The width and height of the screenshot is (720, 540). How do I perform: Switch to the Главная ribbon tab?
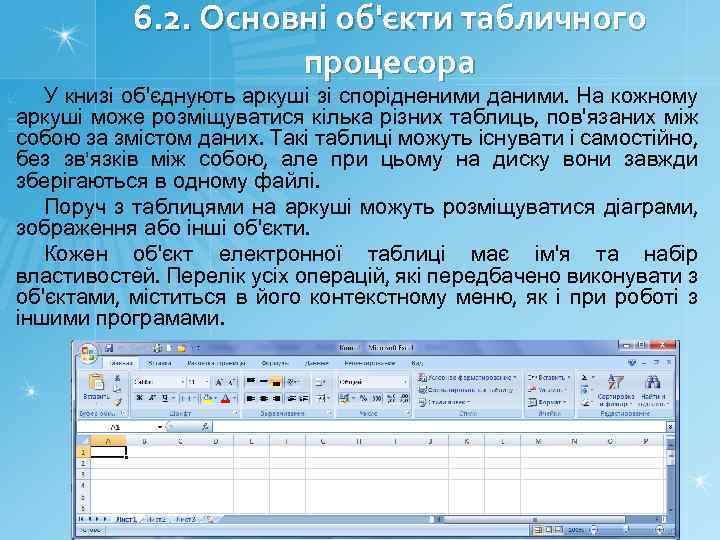pyautogui.click(x=123, y=363)
